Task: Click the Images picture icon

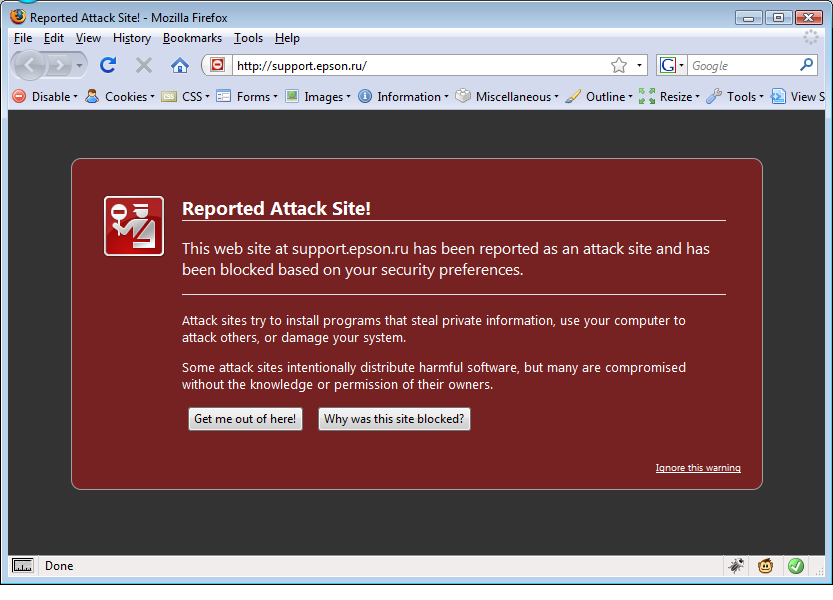Action: 292,96
